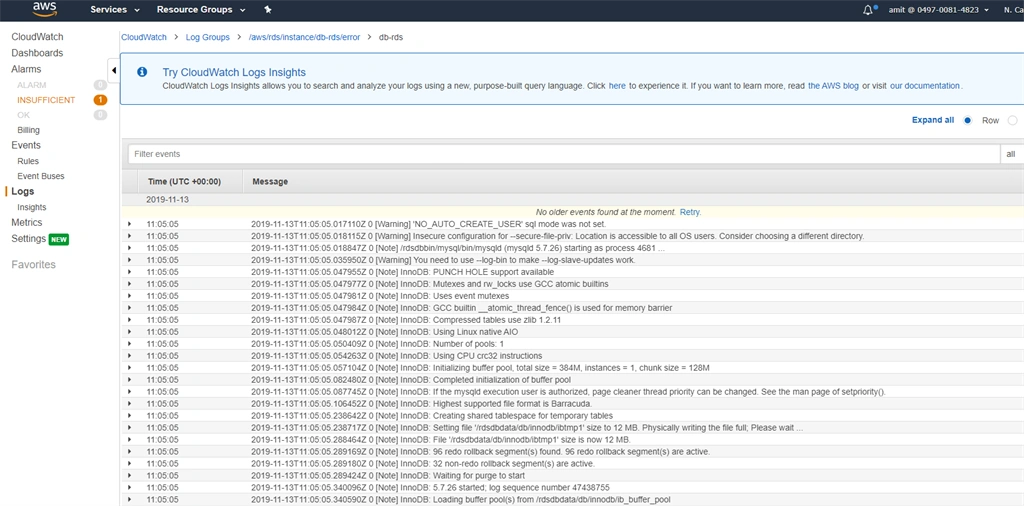Click the pin shortcut star icon
The height and width of the screenshot is (506, 1024).
point(268,10)
